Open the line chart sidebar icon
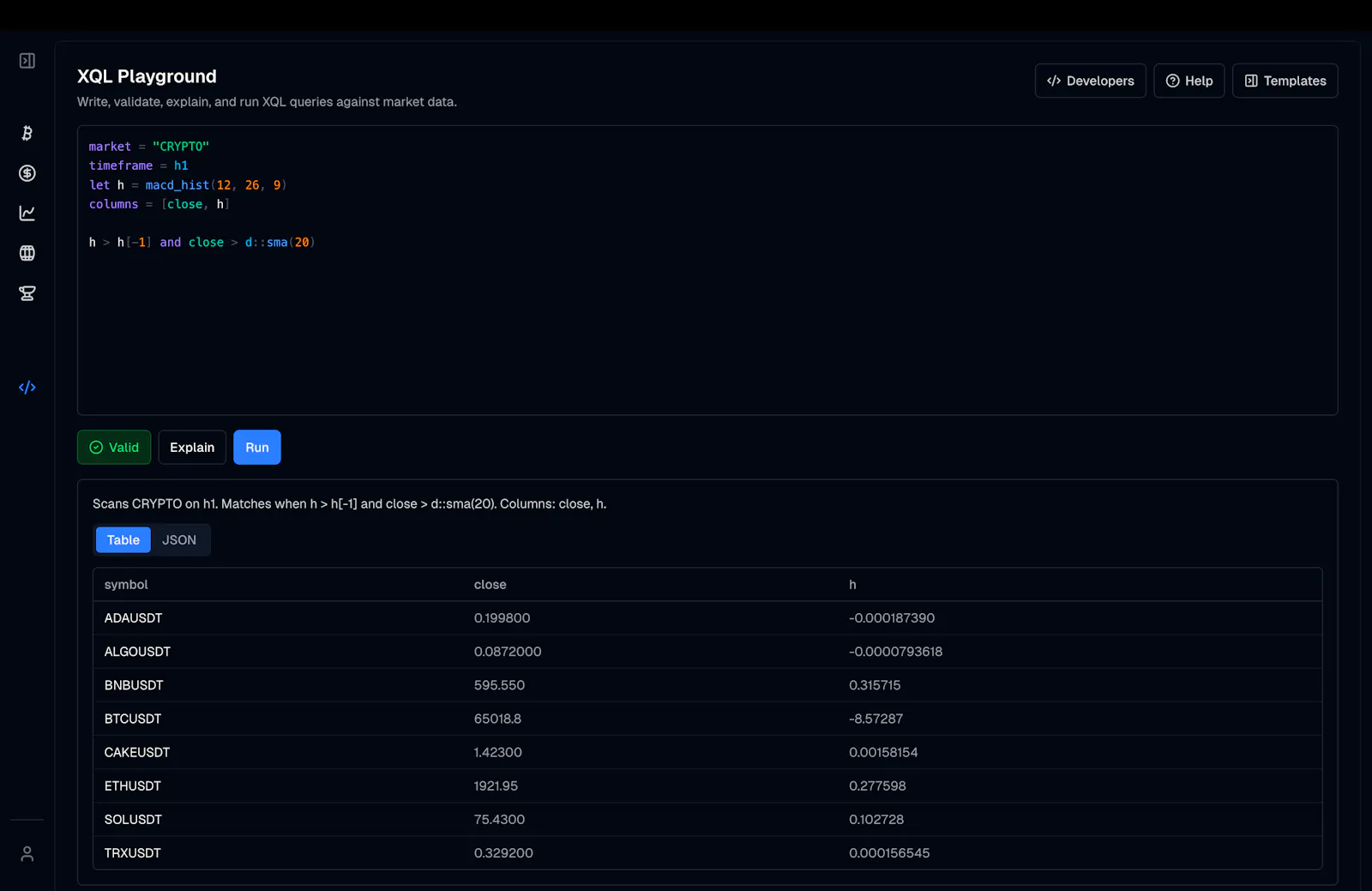This screenshot has height=891, width=1372. [27, 213]
